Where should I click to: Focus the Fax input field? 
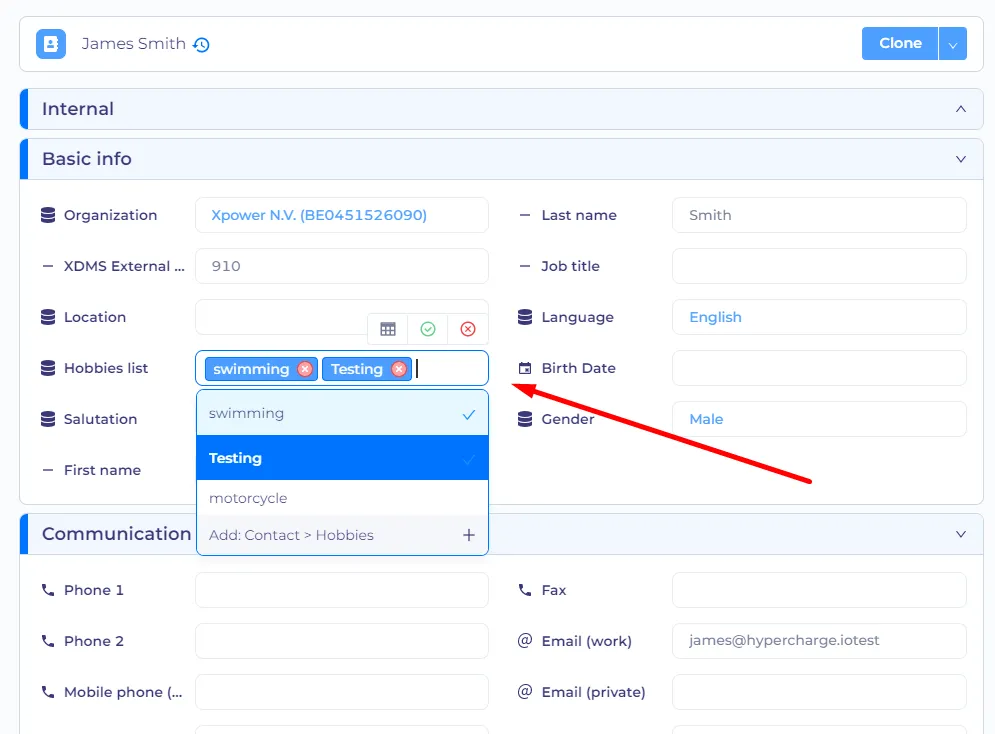819,590
